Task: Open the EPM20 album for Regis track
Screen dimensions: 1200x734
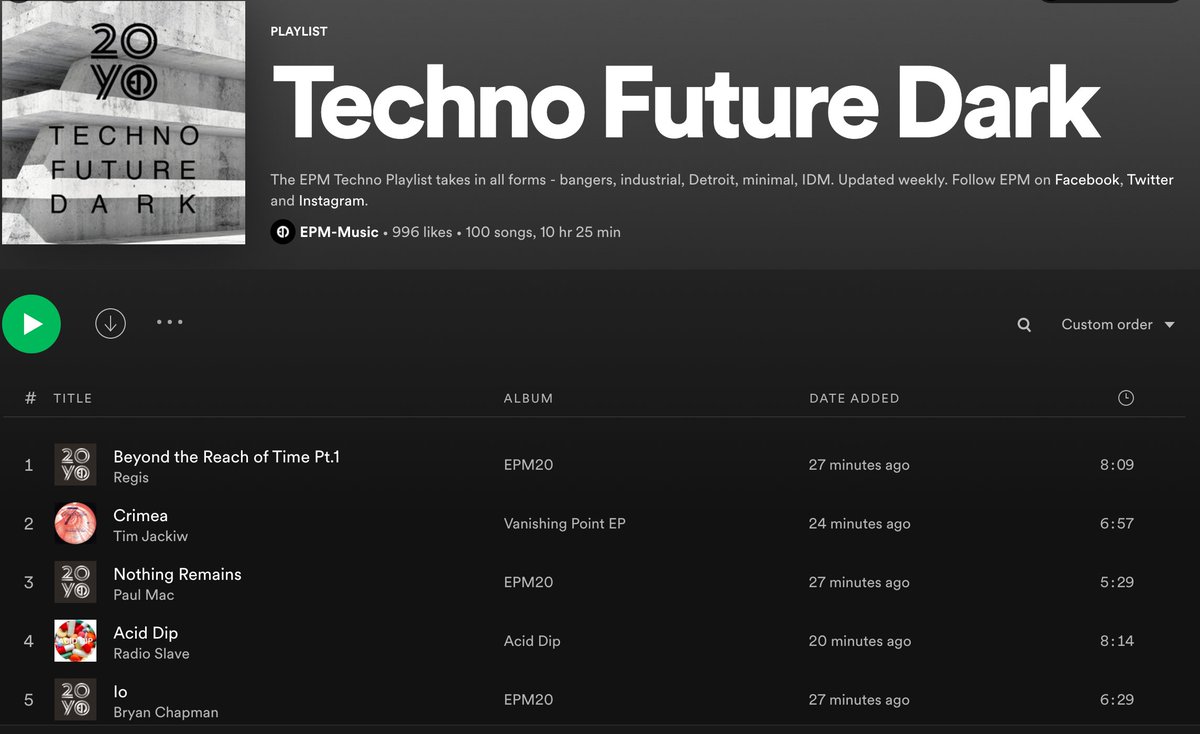Action: [528, 465]
